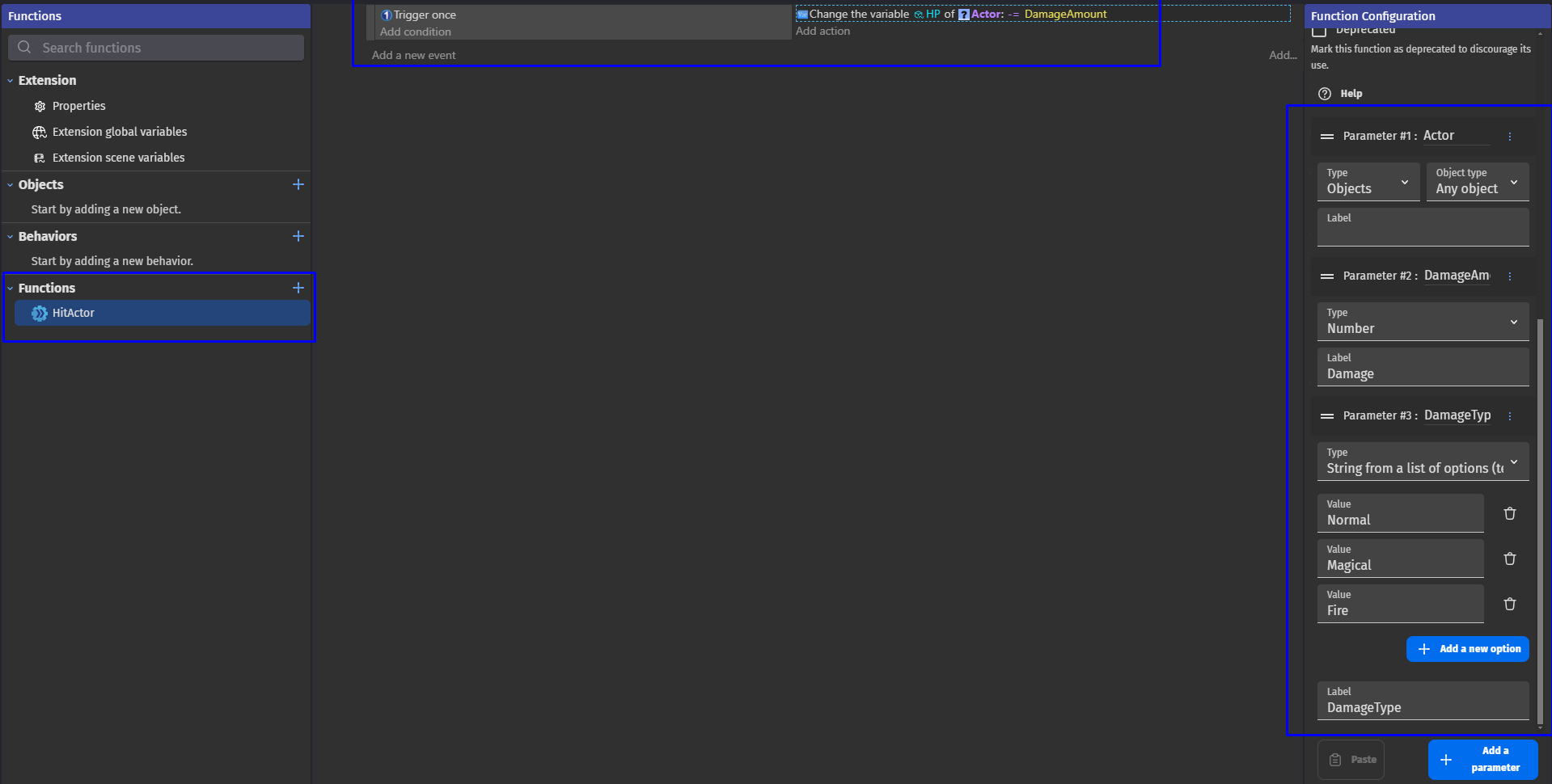Open Parameter #1 Actor options menu
Screen dimensions: 1552x784
[x=1509, y=137]
